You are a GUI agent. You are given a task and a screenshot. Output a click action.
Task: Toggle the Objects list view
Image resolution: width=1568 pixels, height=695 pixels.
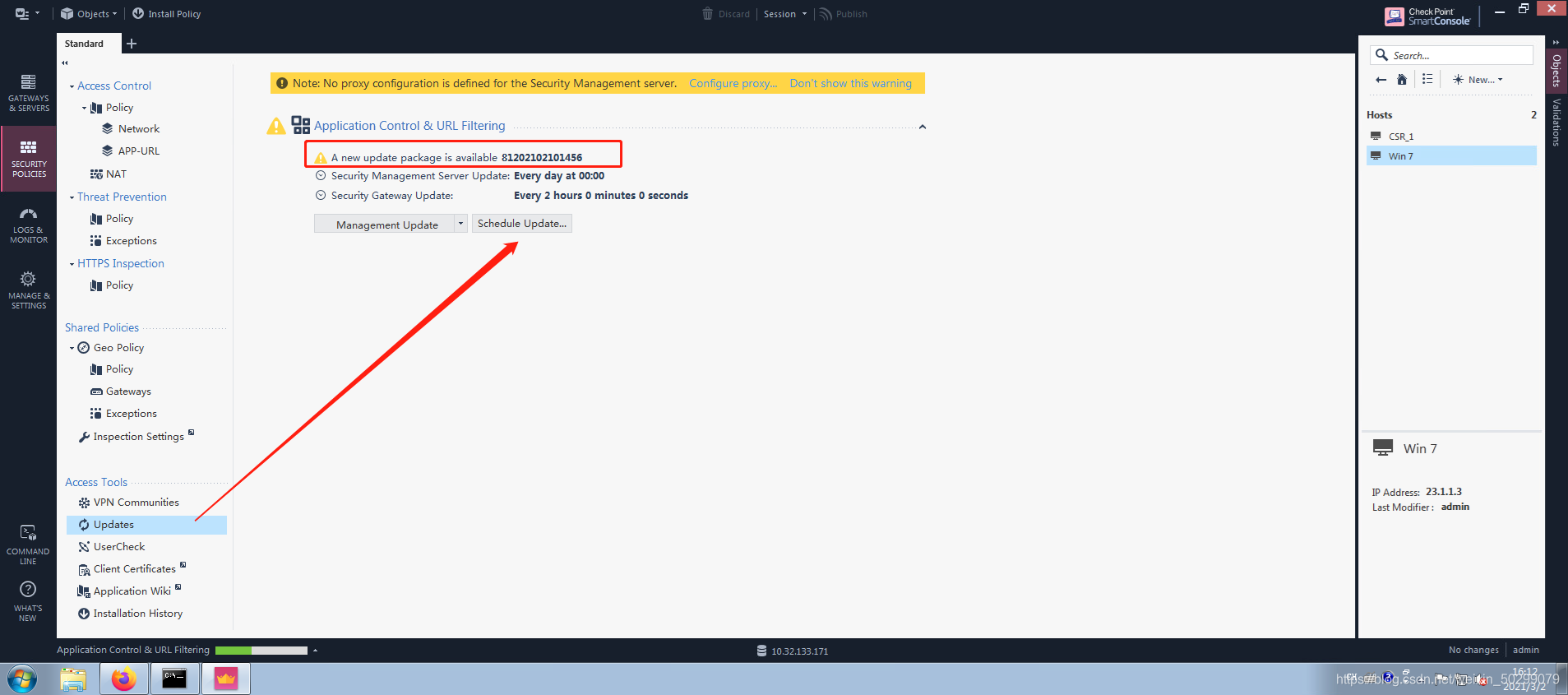1427,80
